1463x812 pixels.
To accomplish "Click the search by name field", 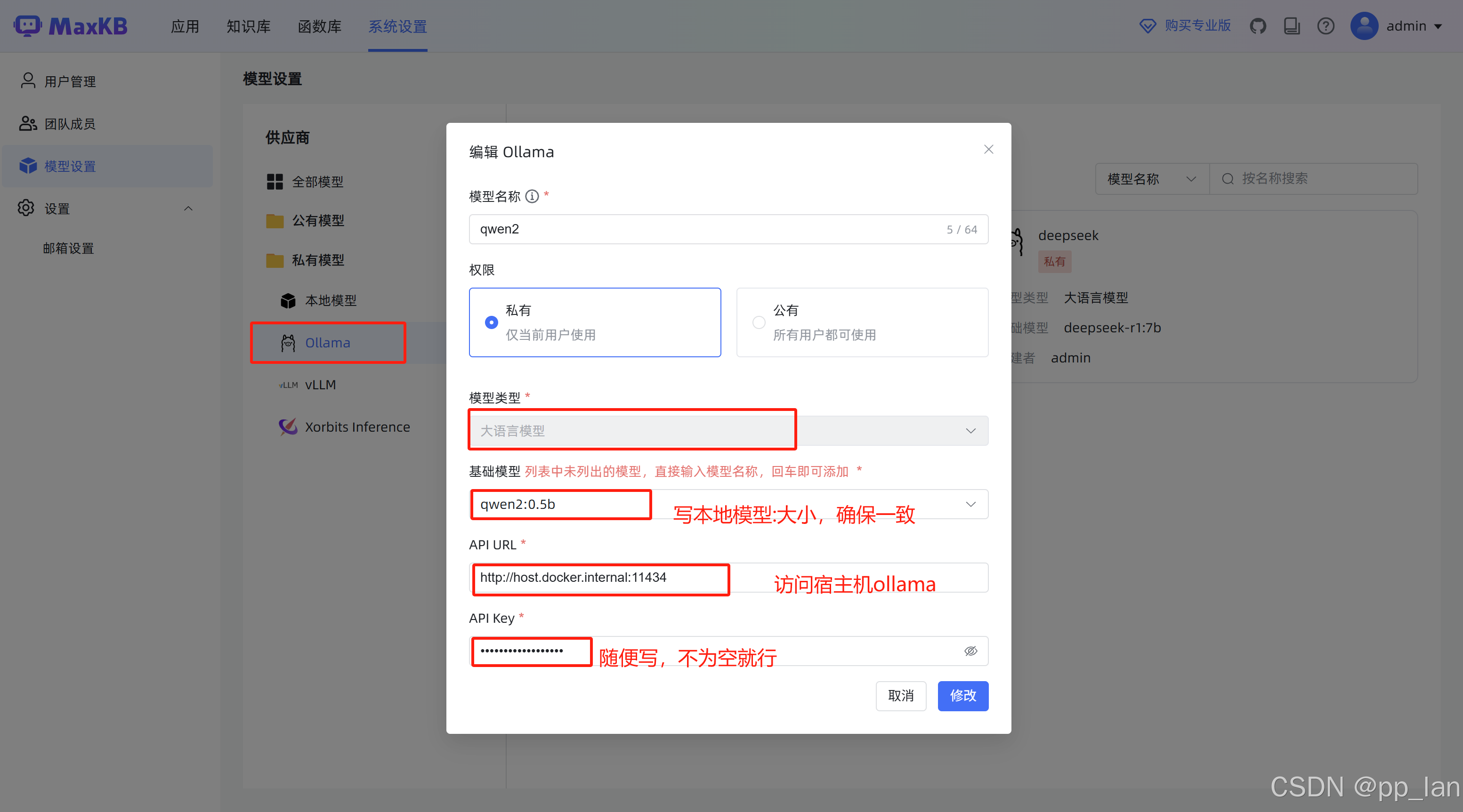I will click(1313, 179).
